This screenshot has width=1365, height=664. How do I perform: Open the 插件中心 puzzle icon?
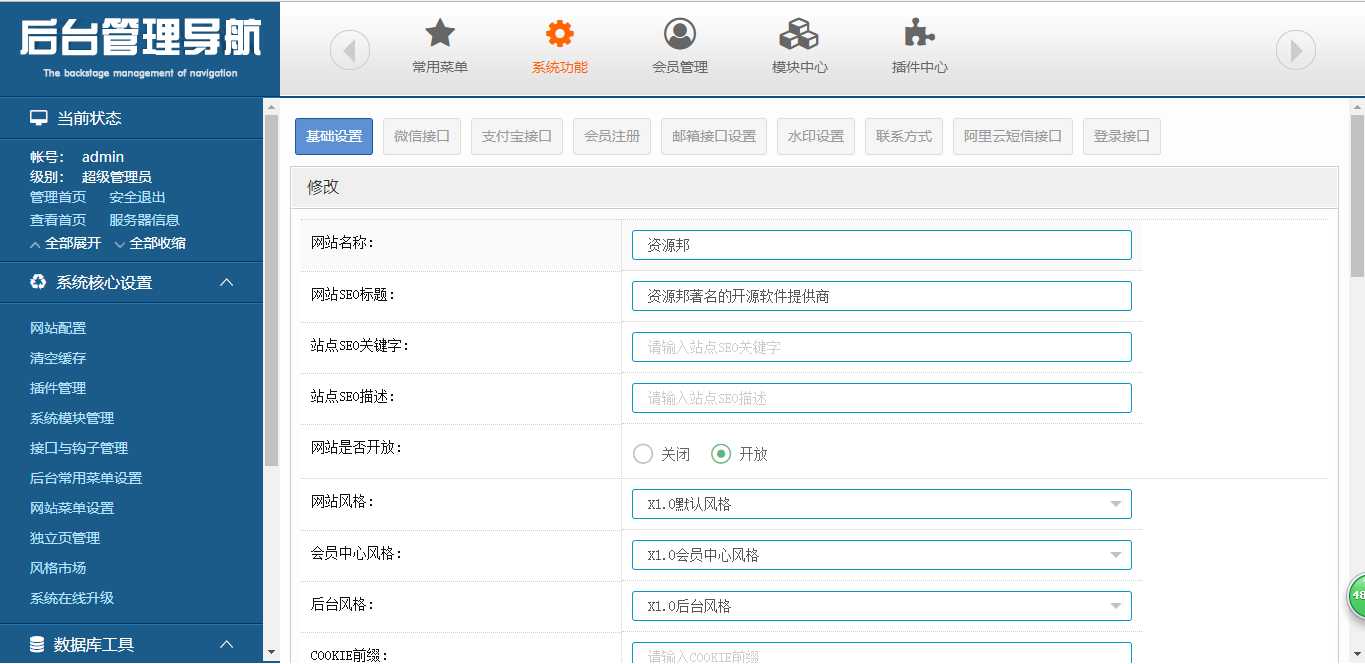click(919, 33)
